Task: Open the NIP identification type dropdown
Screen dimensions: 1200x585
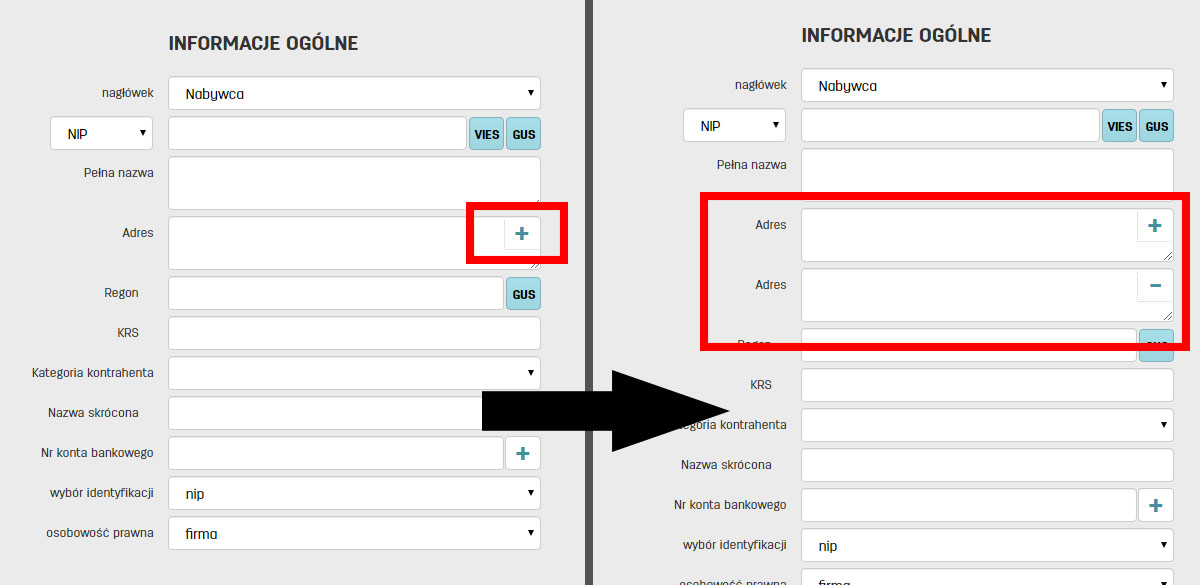Action: tap(101, 133)
